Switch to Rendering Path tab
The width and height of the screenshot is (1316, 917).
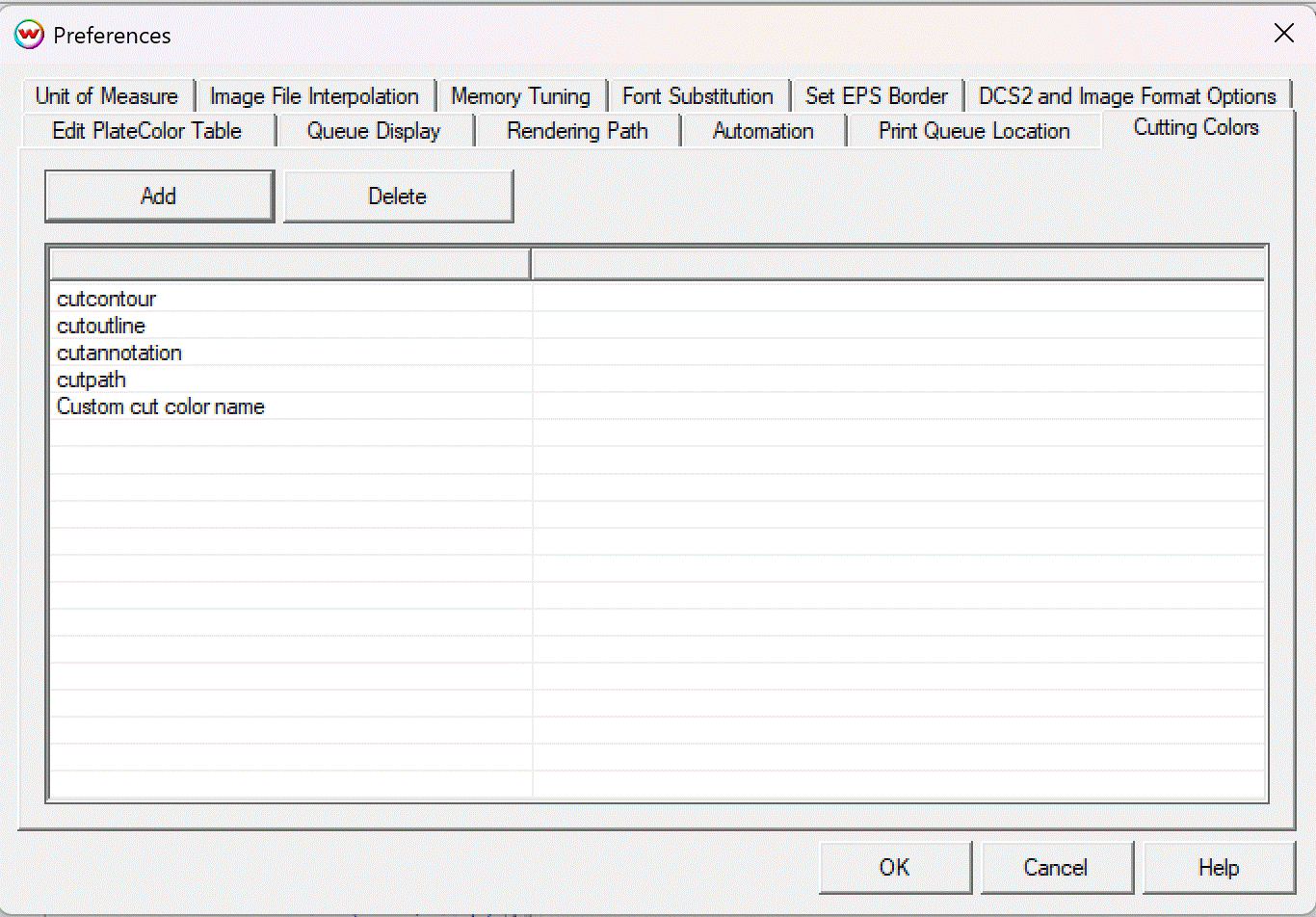click(x=577, y=131)
